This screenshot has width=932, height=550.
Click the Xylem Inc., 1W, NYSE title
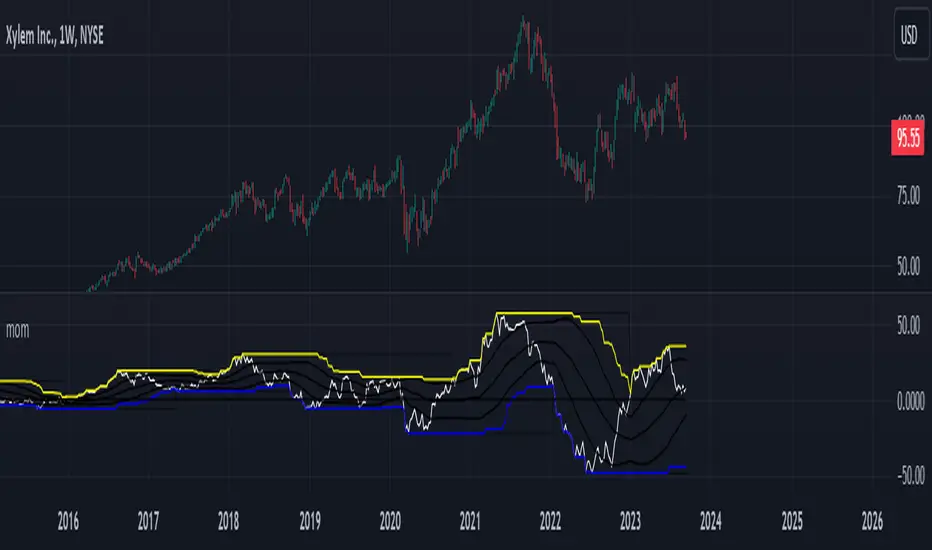(55, 36)
